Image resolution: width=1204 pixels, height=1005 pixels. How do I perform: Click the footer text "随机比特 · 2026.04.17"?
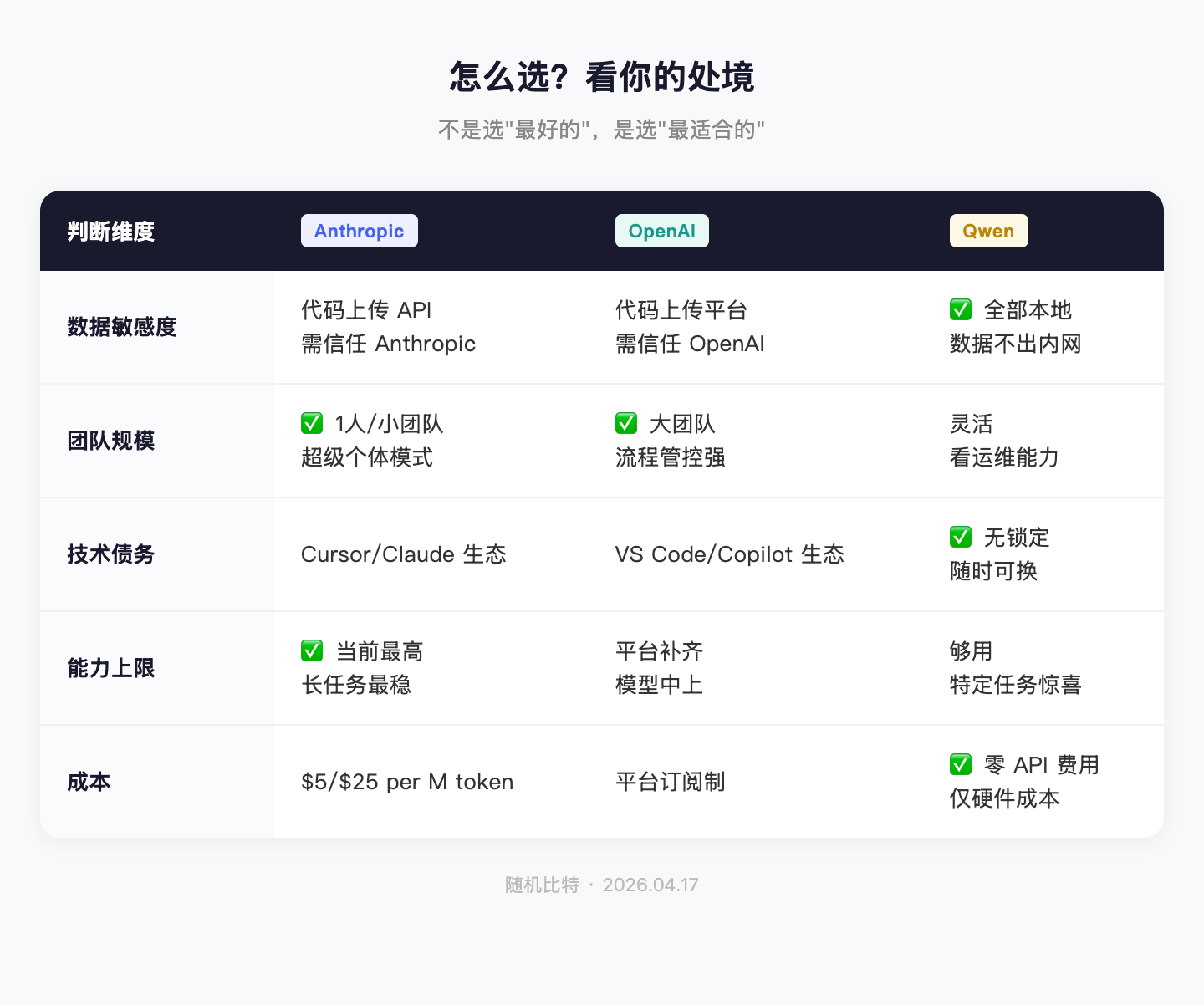(x=602, y=885)
